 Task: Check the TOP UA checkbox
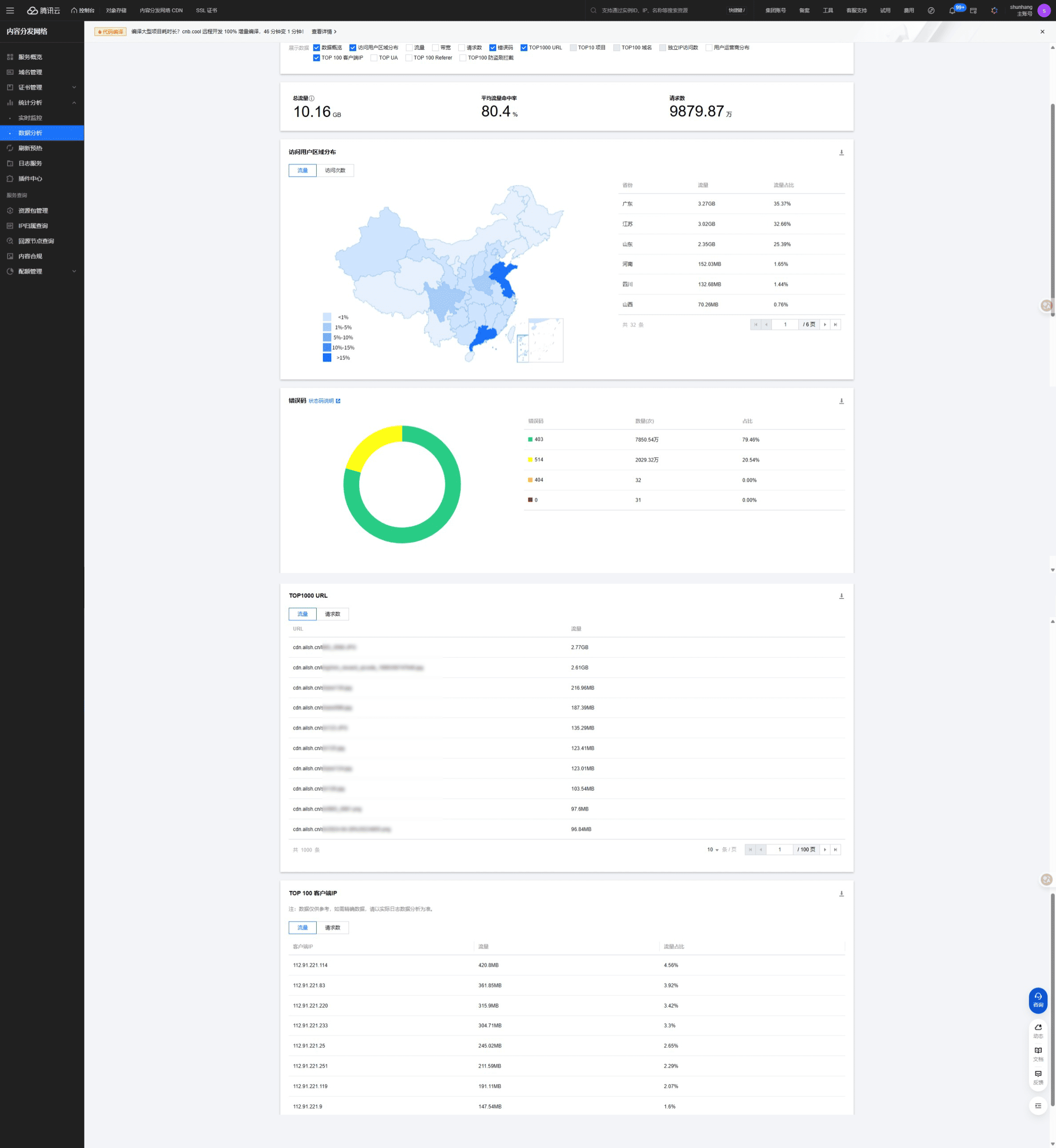click(374, 58)
